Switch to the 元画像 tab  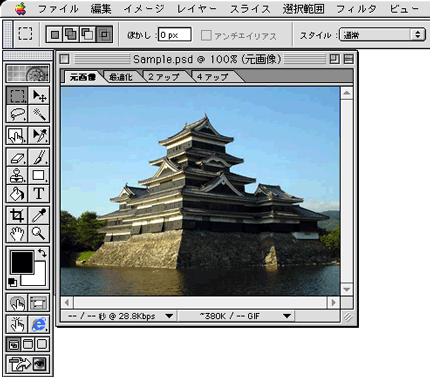(83, 77)
